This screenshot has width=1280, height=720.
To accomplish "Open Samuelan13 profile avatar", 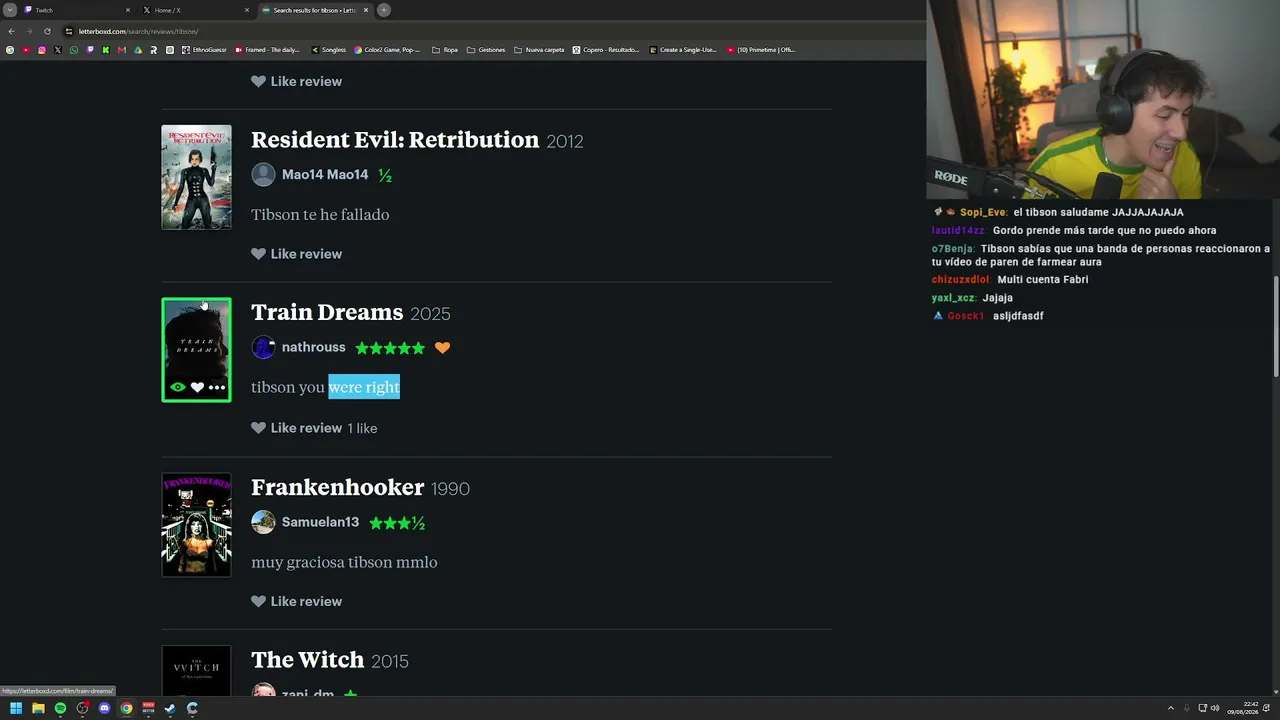I will pyautogui.click(x=263, y=522).
